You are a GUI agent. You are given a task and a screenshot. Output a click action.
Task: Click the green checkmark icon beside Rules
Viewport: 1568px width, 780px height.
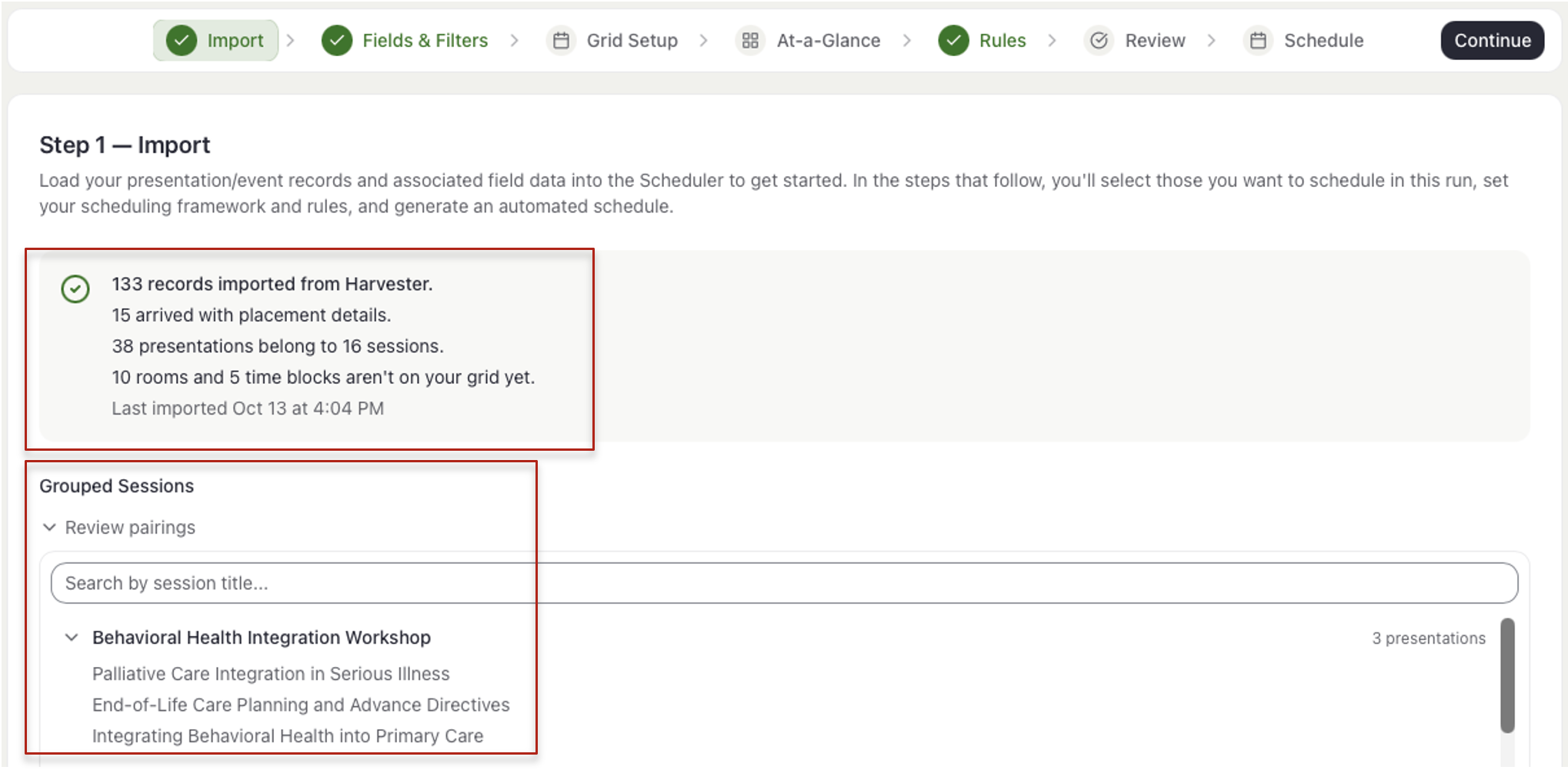[x=953, y=40]
